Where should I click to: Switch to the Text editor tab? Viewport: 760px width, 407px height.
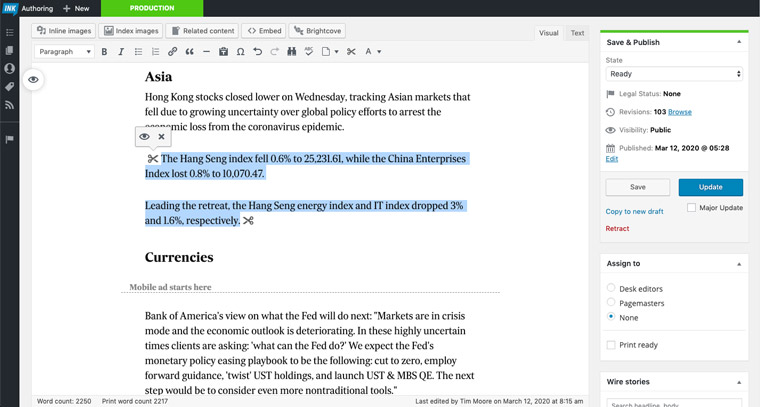click(577, 33)
